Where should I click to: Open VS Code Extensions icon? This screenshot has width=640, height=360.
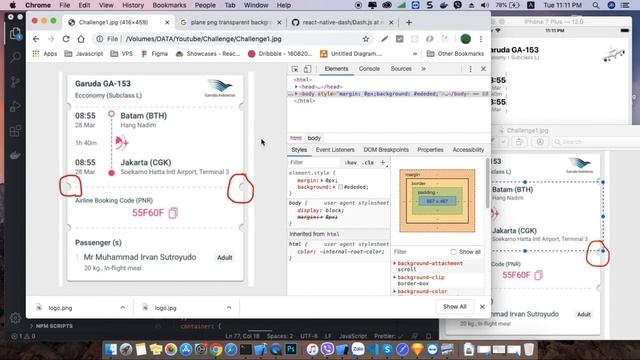click(x=15, y=131)
